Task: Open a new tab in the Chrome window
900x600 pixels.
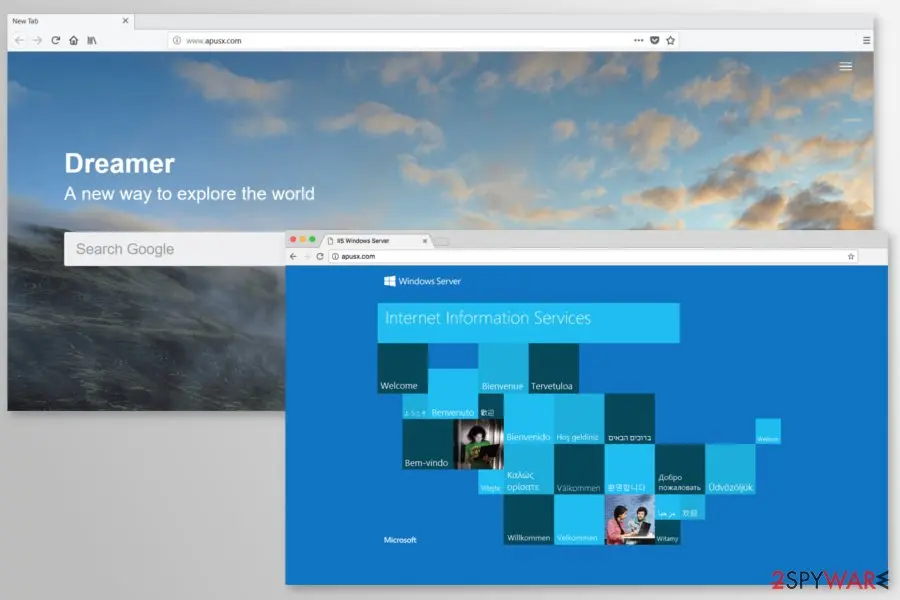Action: (x=442, y=242)
